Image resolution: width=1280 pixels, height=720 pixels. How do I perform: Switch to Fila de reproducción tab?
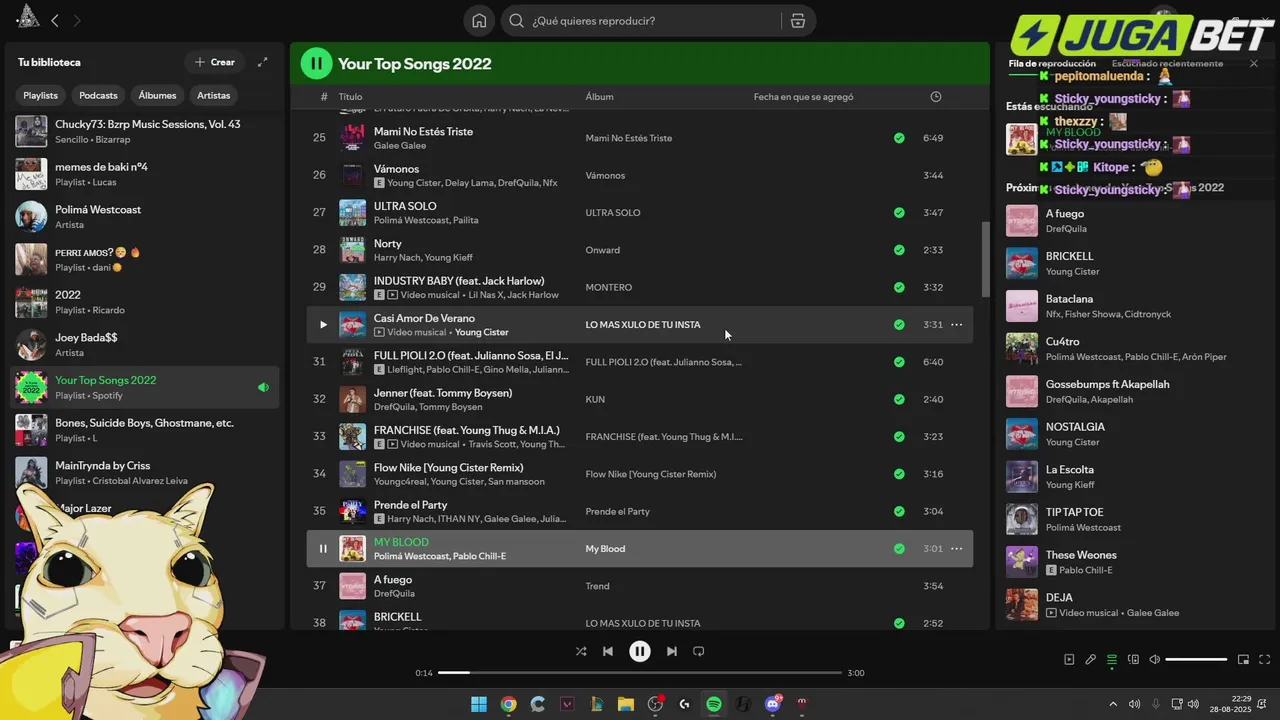tap(1052, 63)
